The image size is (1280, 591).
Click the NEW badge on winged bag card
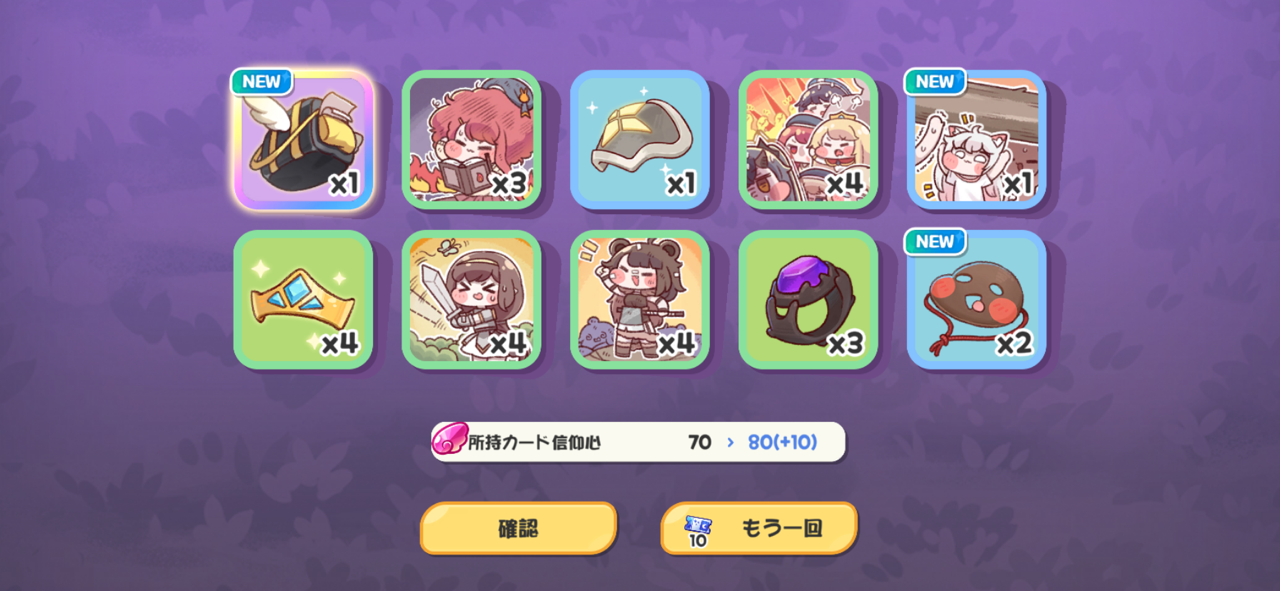click(262, 82)
